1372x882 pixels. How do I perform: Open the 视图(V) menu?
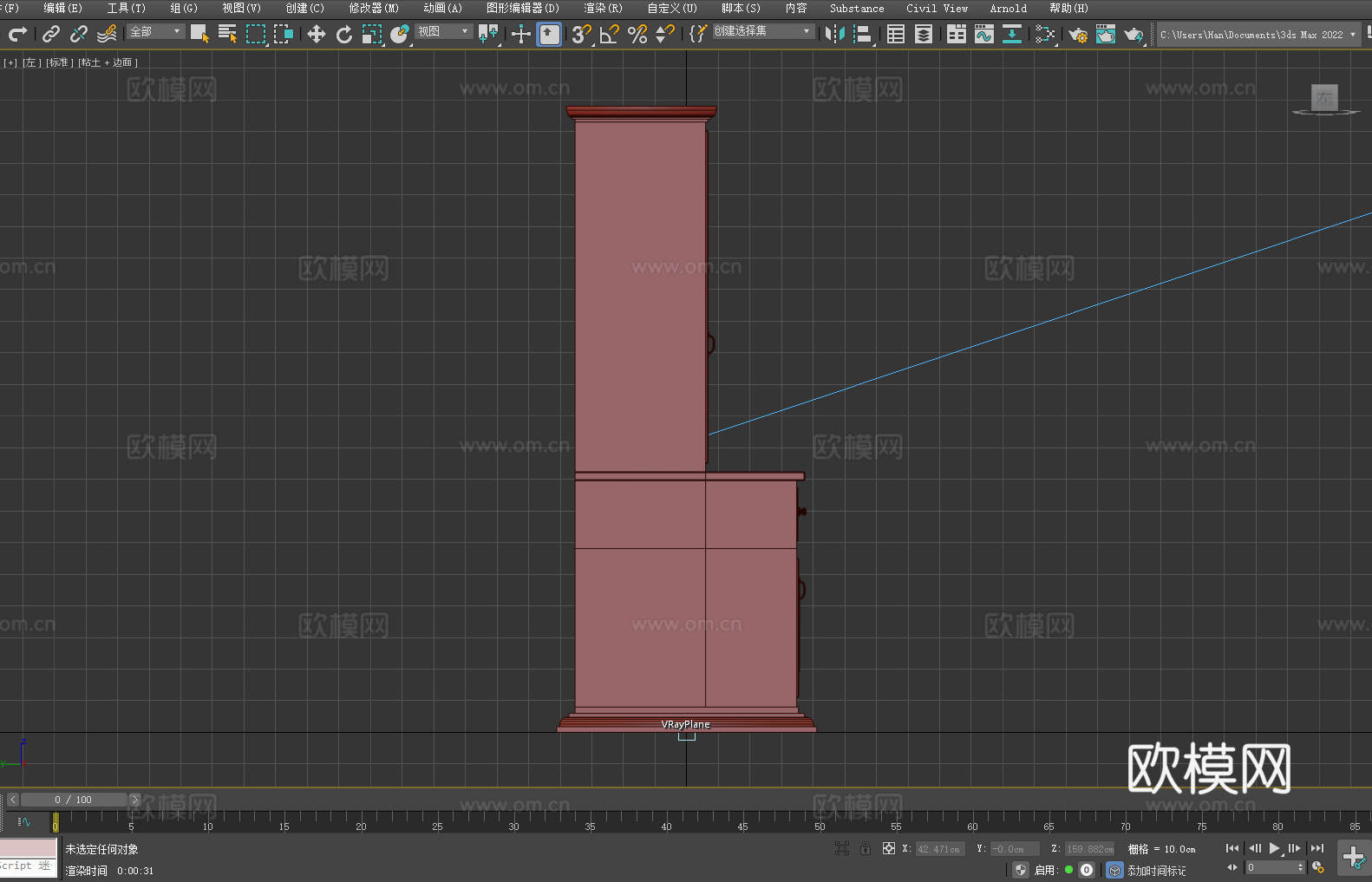(x=241, y=8)
